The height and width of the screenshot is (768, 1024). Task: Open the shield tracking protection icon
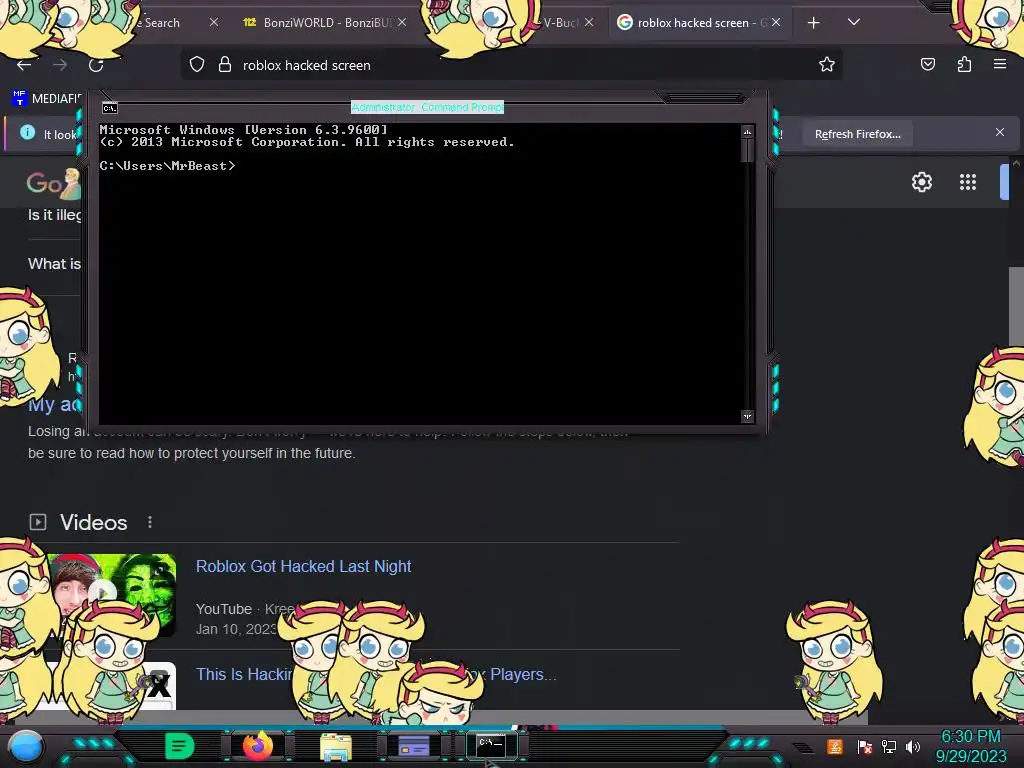(x=197, y=64)
